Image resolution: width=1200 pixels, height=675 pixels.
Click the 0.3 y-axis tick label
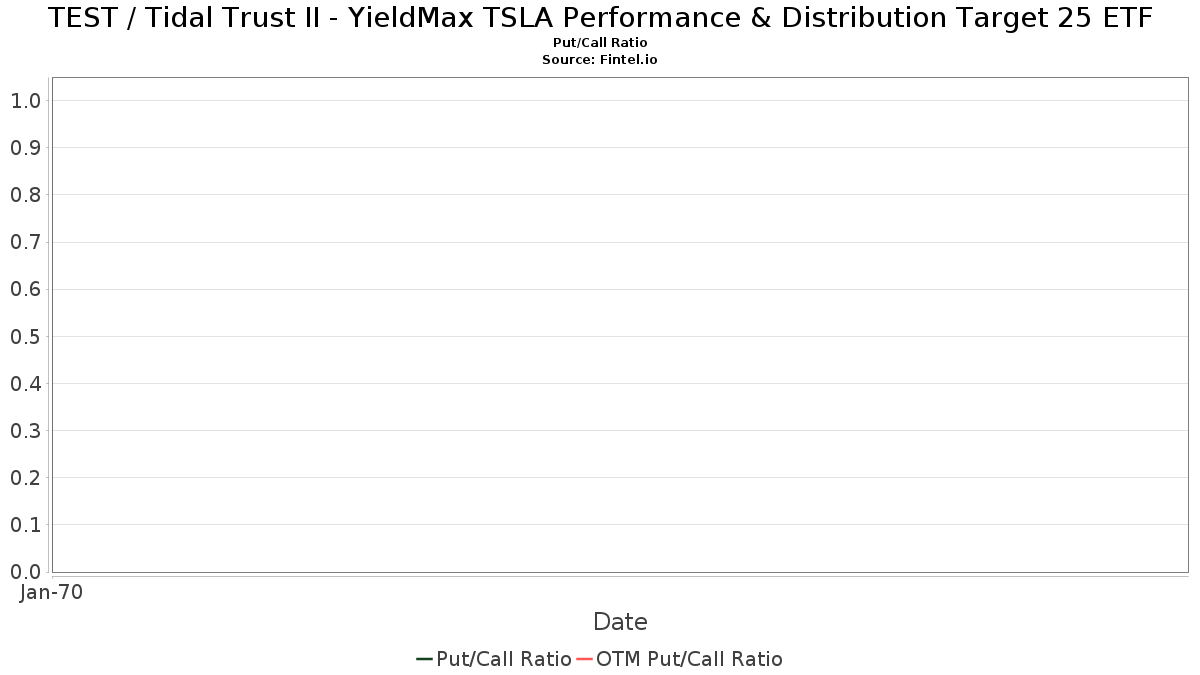[x=25, y=430]
